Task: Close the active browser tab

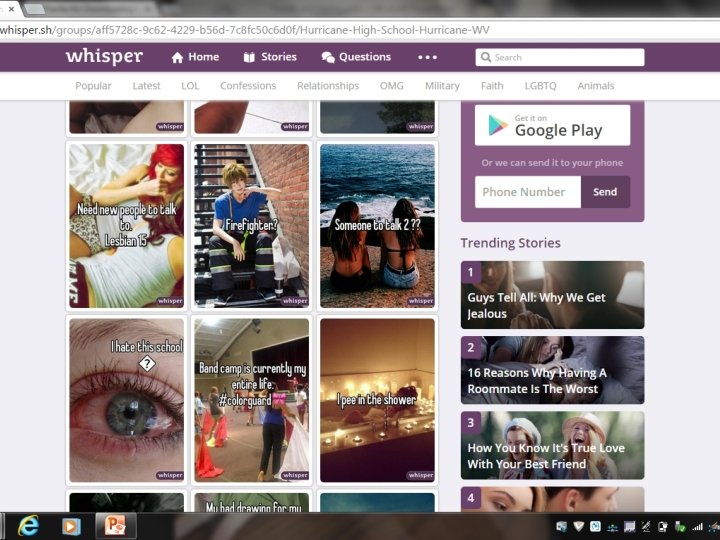Action: click(x=11, y=9)
